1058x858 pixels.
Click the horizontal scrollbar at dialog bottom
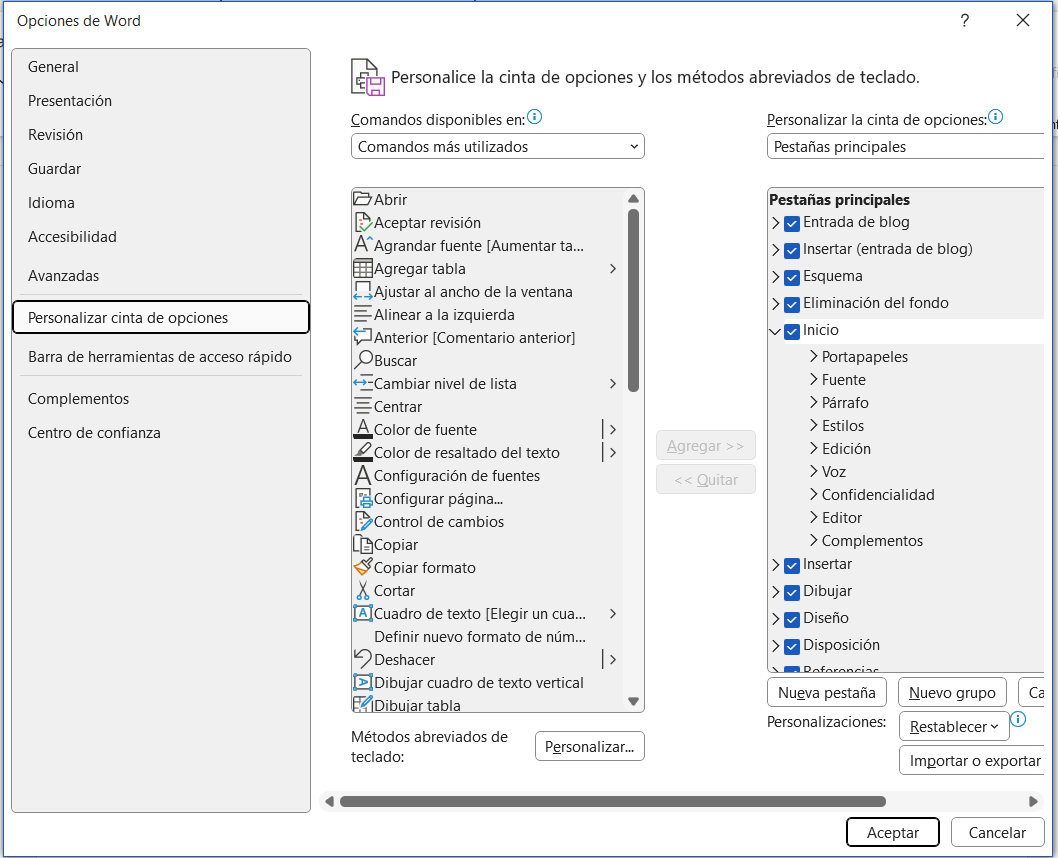click(x=612, y=801)
